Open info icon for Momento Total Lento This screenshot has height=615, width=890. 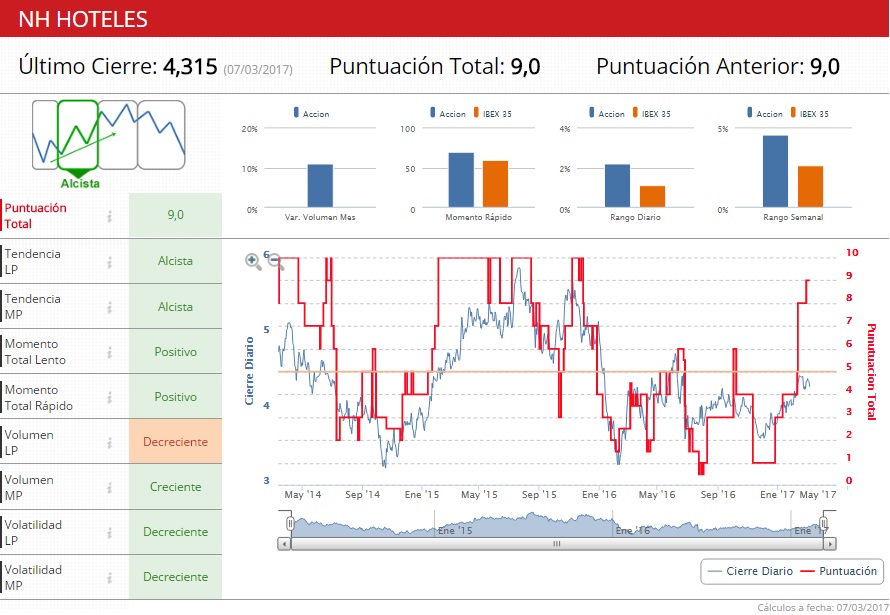pos(110,352)
